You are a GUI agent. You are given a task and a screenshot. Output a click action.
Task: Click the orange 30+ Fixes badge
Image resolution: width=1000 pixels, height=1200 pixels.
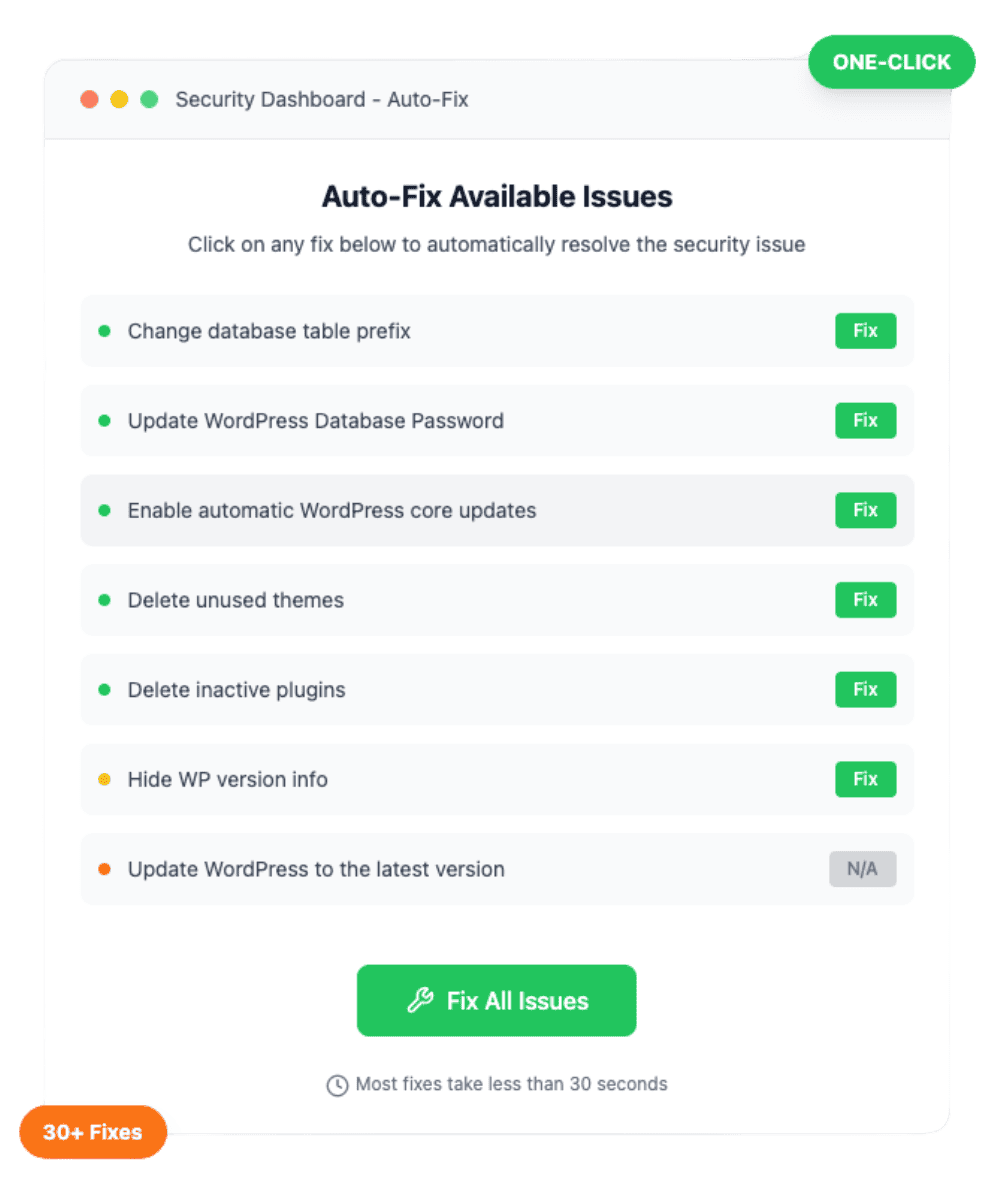(x=92, y=1132)
